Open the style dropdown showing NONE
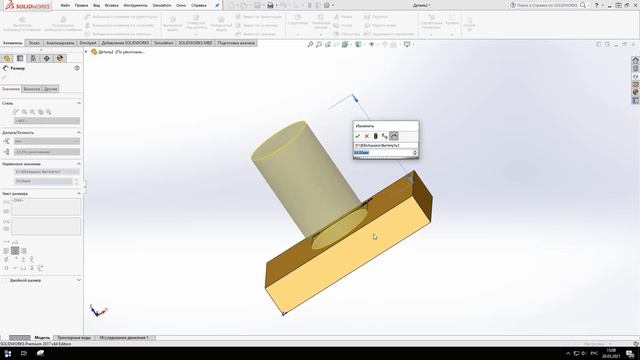The width and height of the screenshot is (640, 360). point(47,121)
